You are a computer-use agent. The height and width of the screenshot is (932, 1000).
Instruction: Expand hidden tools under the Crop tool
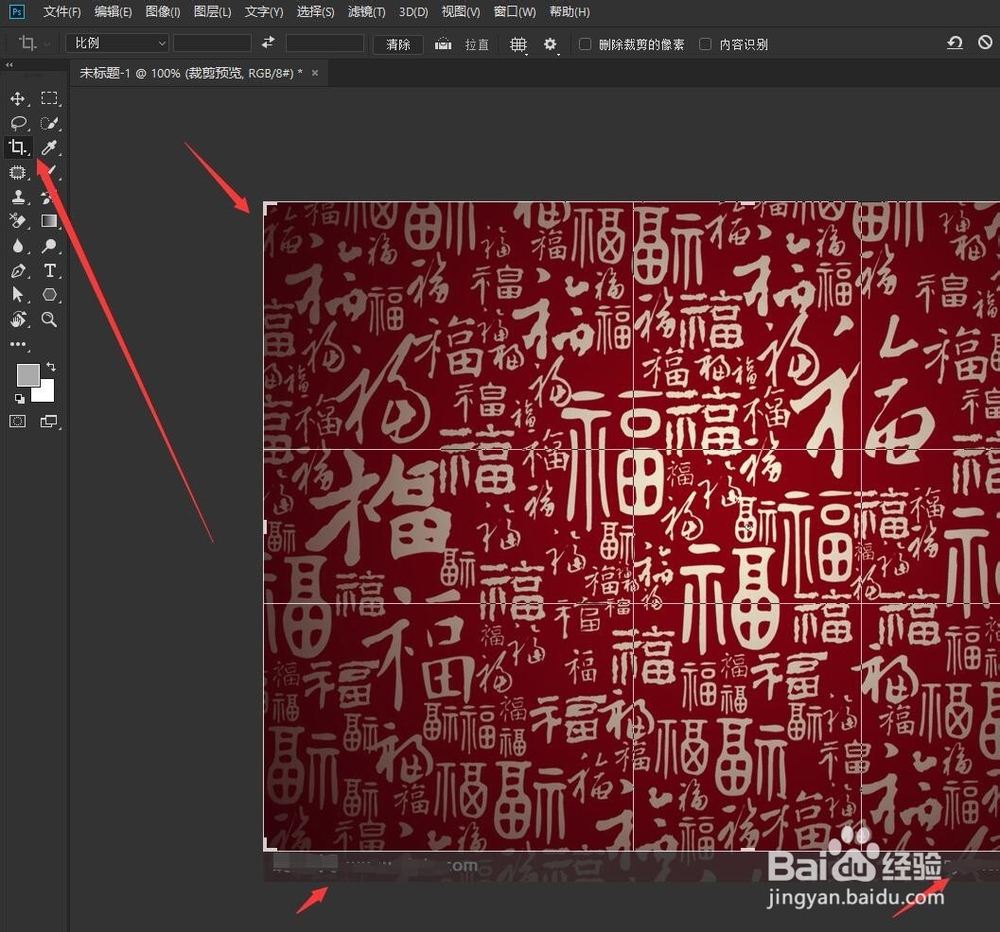tap(27, 155)
